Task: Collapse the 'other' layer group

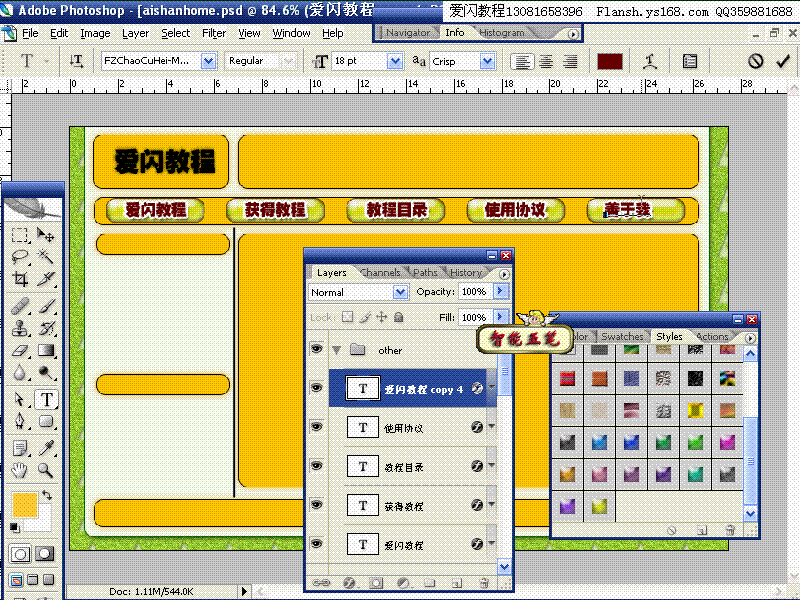Action: tap(337, 350)
